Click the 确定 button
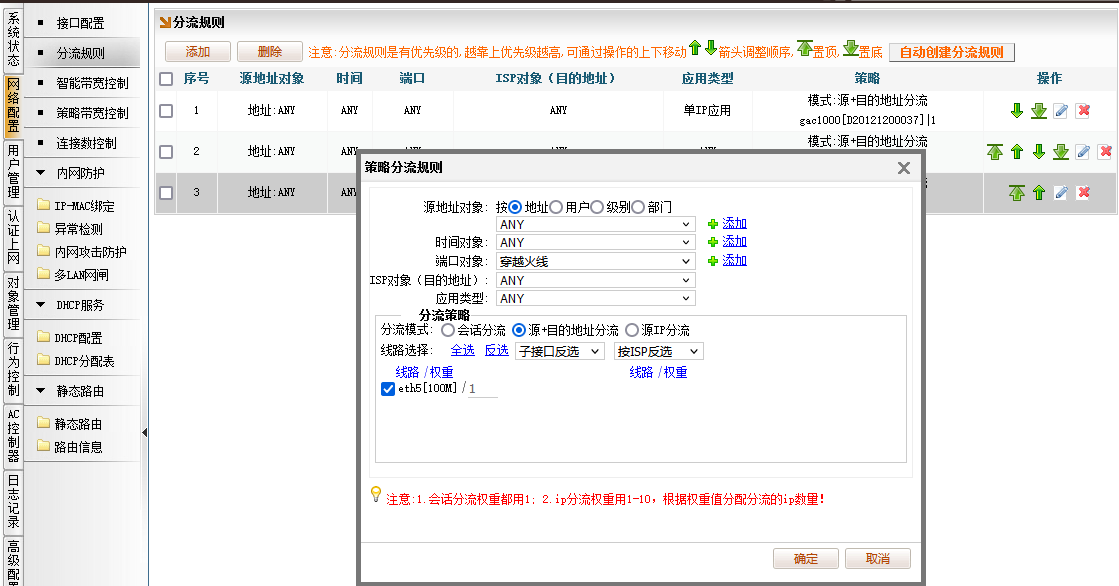The image size is (1119, 586). coord(806,559)
